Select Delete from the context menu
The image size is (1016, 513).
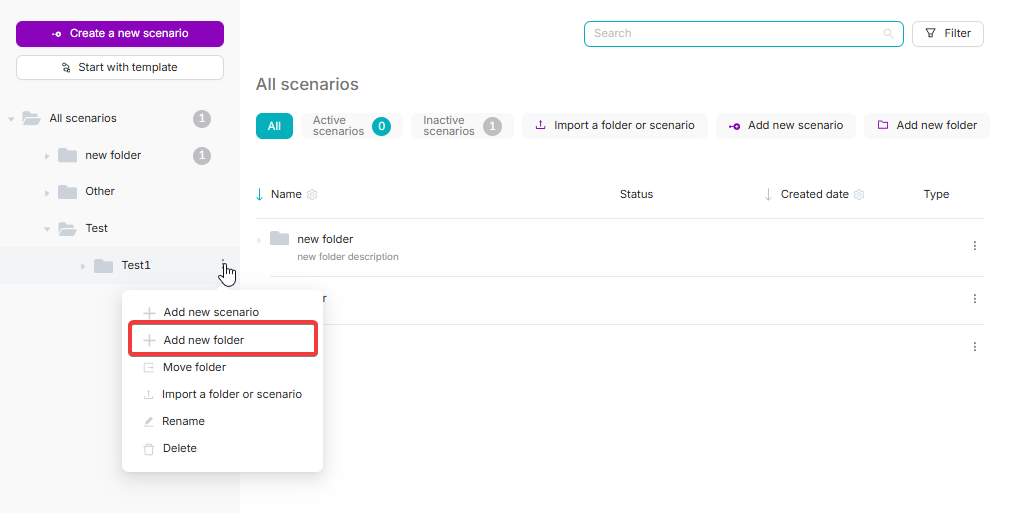click(x=180, y=448)
